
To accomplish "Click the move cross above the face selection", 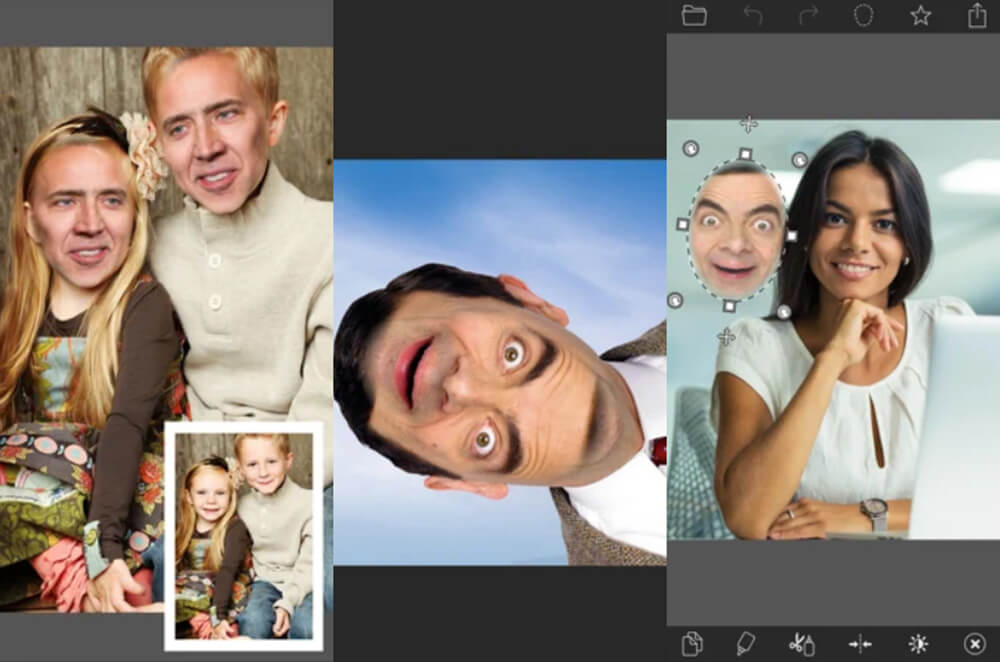I will (x=749, y=124).
